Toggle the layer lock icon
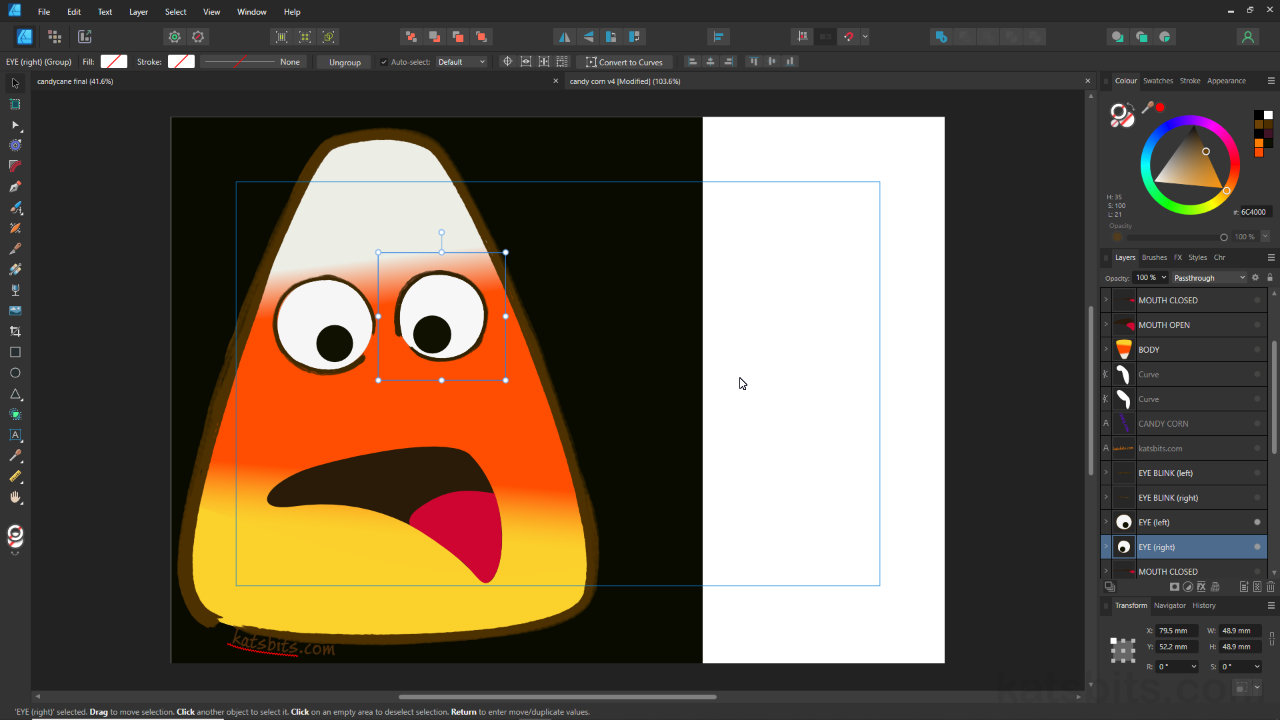1280x720 pixels. [x=1270, y=277]
